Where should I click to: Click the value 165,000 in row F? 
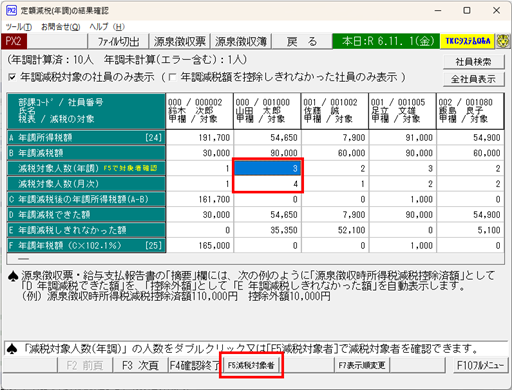(214, 246)
